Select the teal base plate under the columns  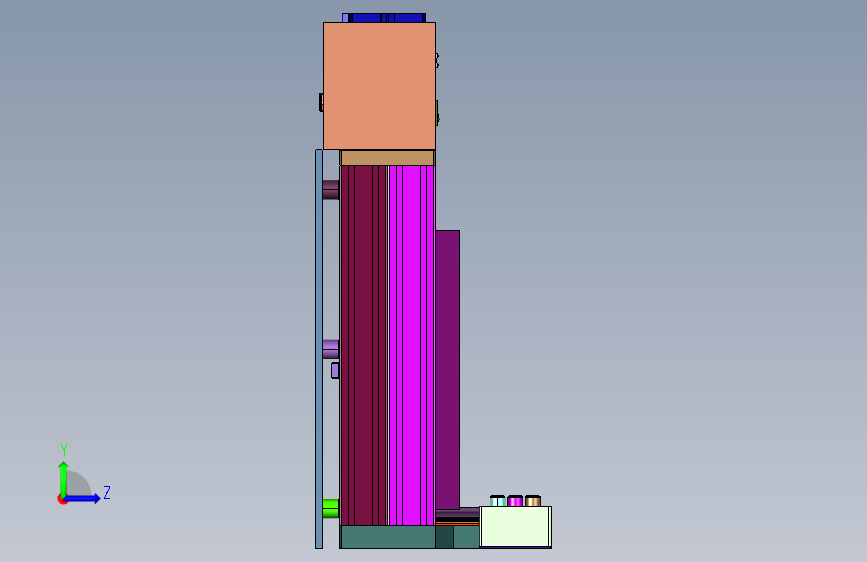[388, 537]
